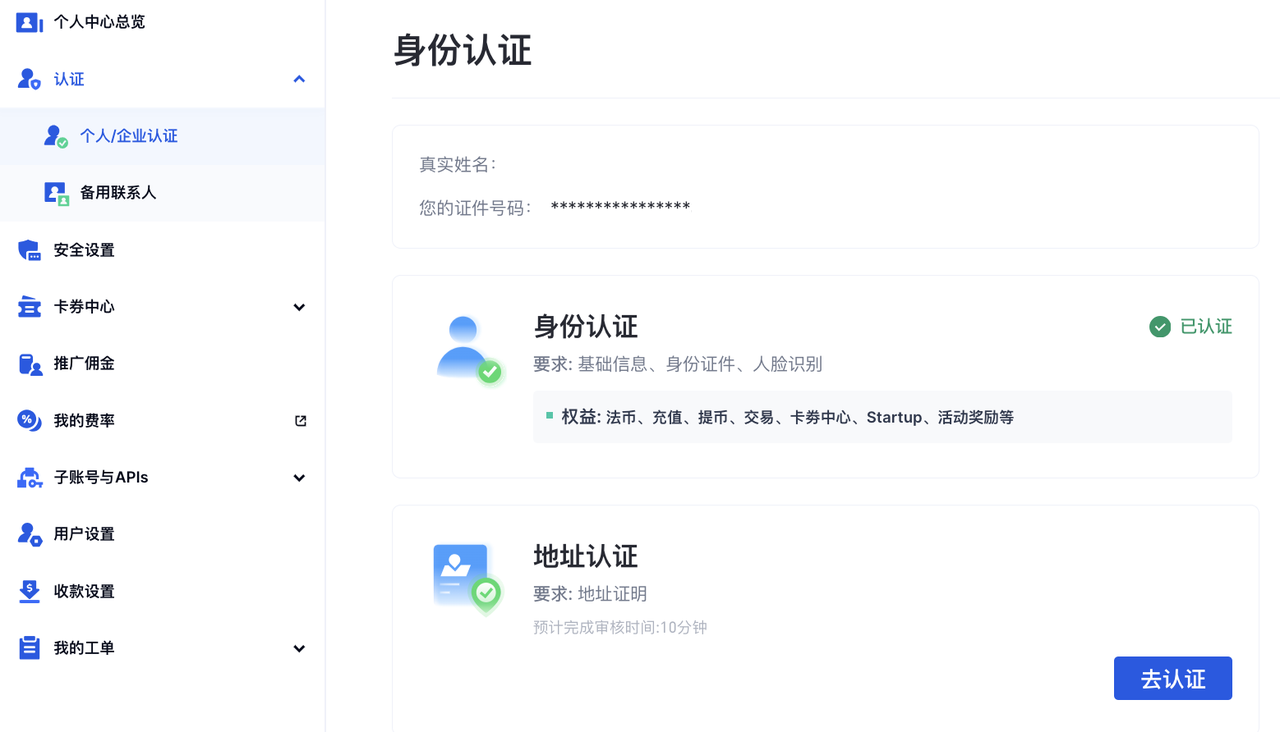1280x732 pixels.
Task: Collapse the 认证 menu chevron
Action: pyautogui.click(x=299, y=79)
